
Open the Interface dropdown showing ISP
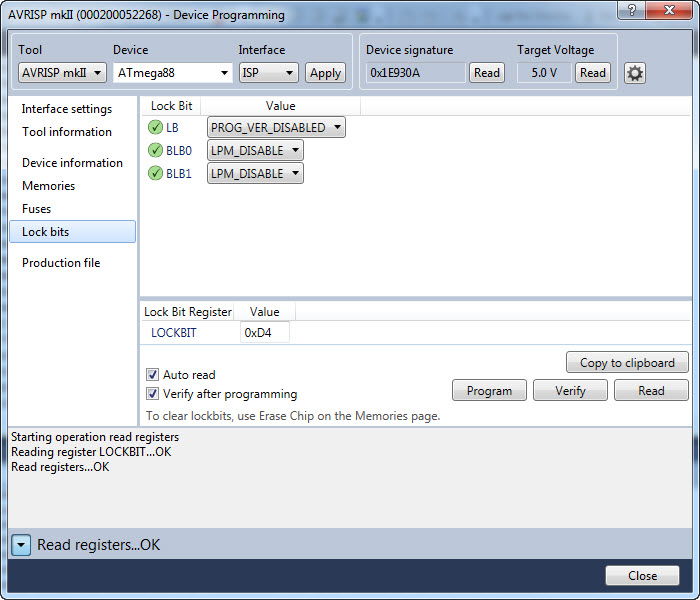click(x=269, y=73)
